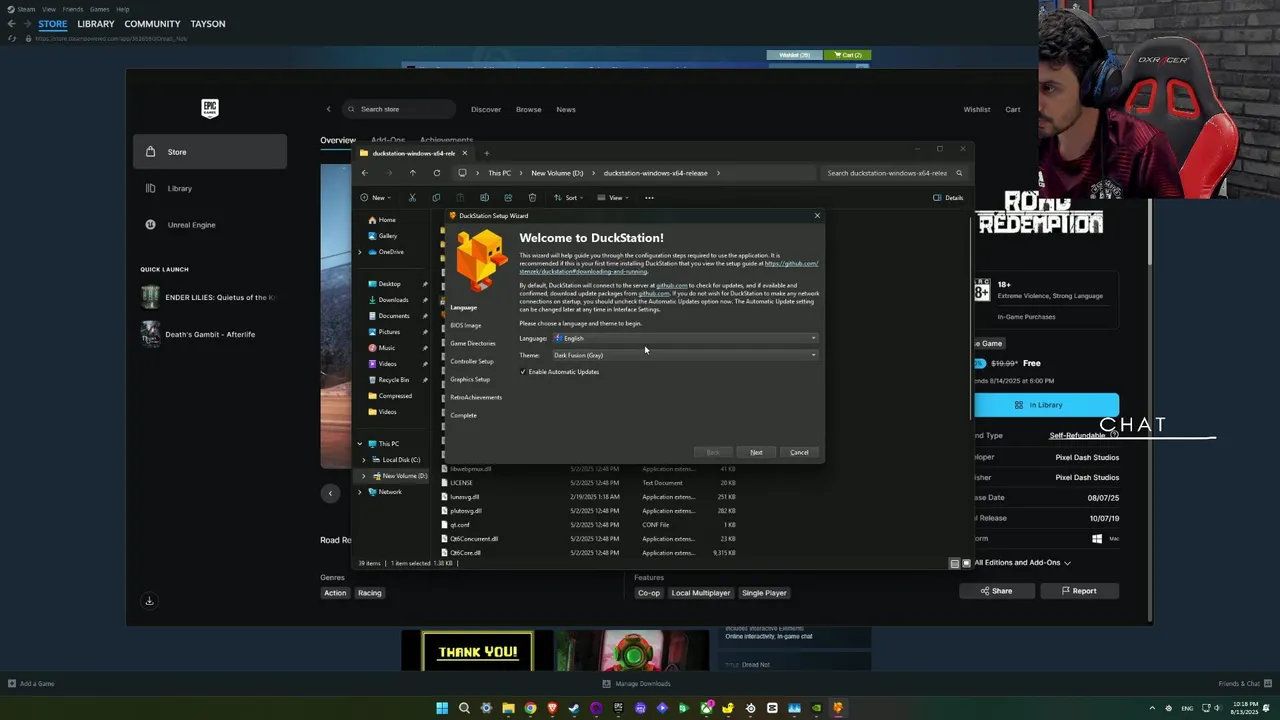Select the Controller Setup wizard step
The height and width of the screenshot is (720, 1280).
[471, 361]
